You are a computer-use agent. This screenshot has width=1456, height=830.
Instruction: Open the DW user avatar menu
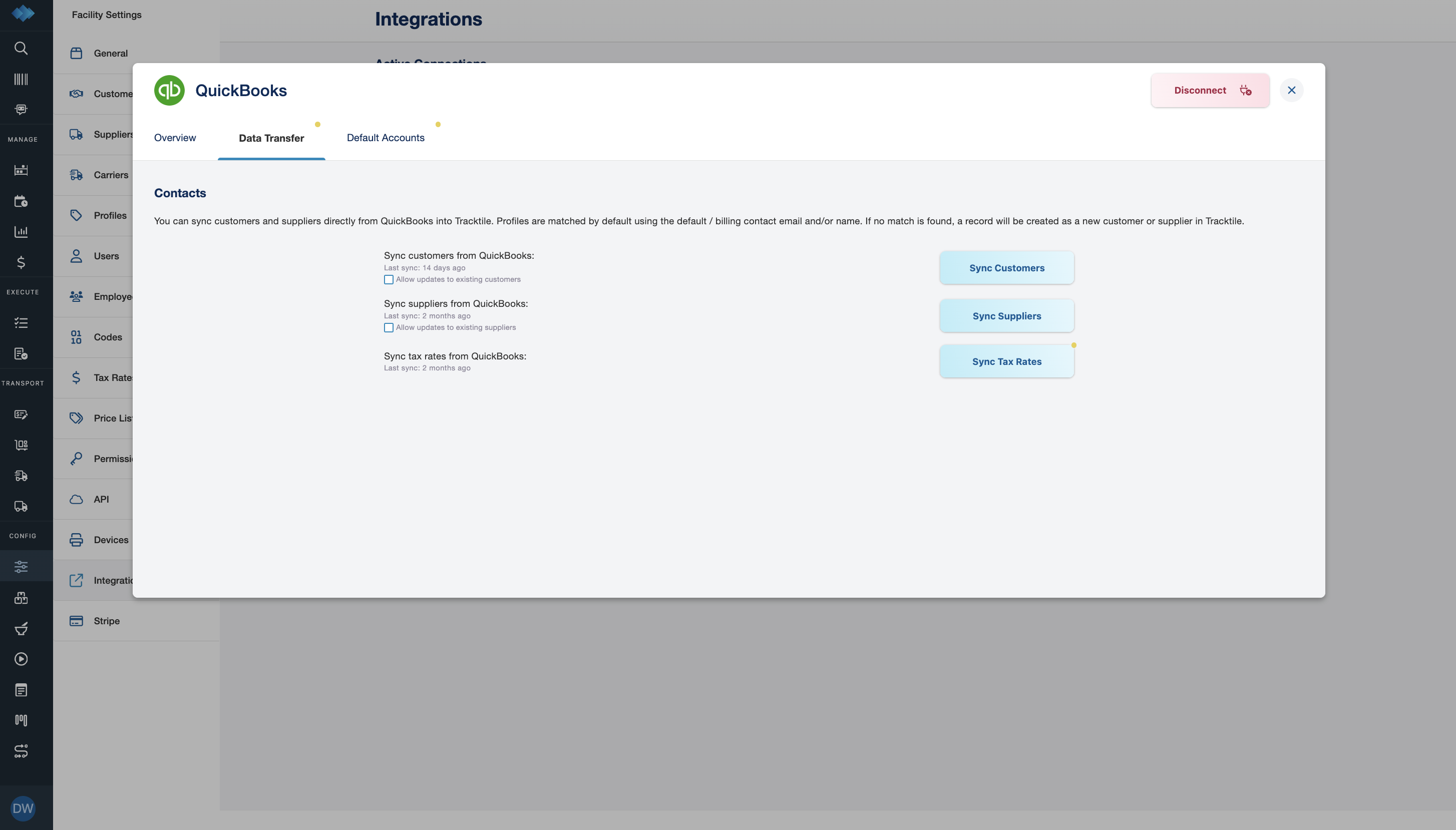tap(23, 808)
